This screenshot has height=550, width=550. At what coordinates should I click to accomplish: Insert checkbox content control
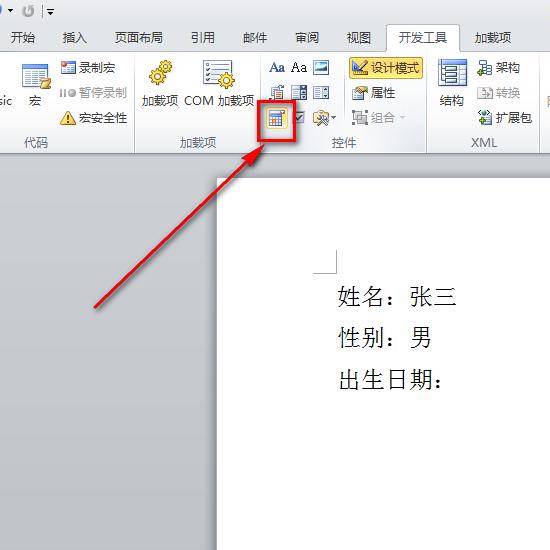point(299,118)
